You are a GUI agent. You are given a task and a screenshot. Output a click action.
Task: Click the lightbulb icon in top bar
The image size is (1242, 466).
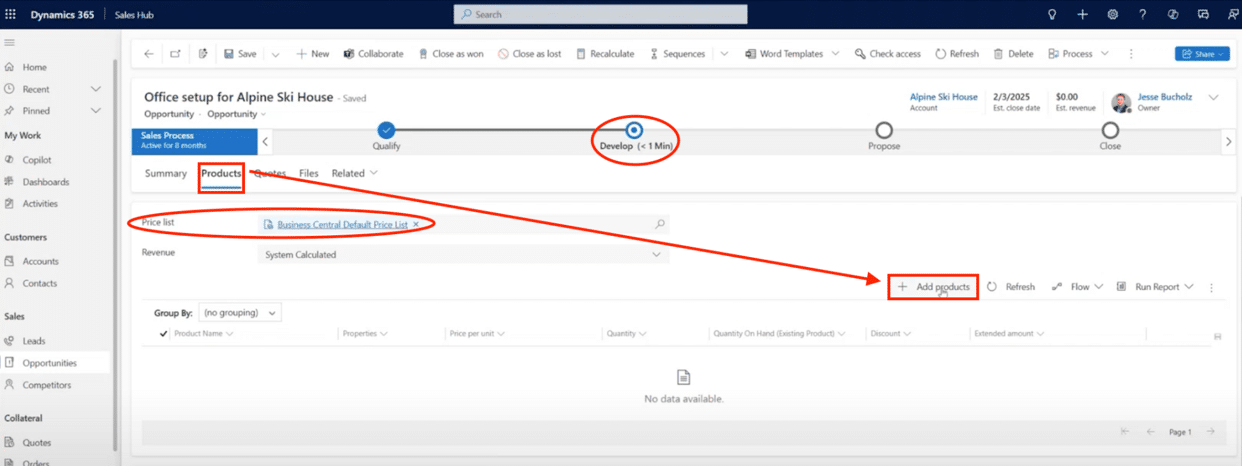click(1052, 15)
